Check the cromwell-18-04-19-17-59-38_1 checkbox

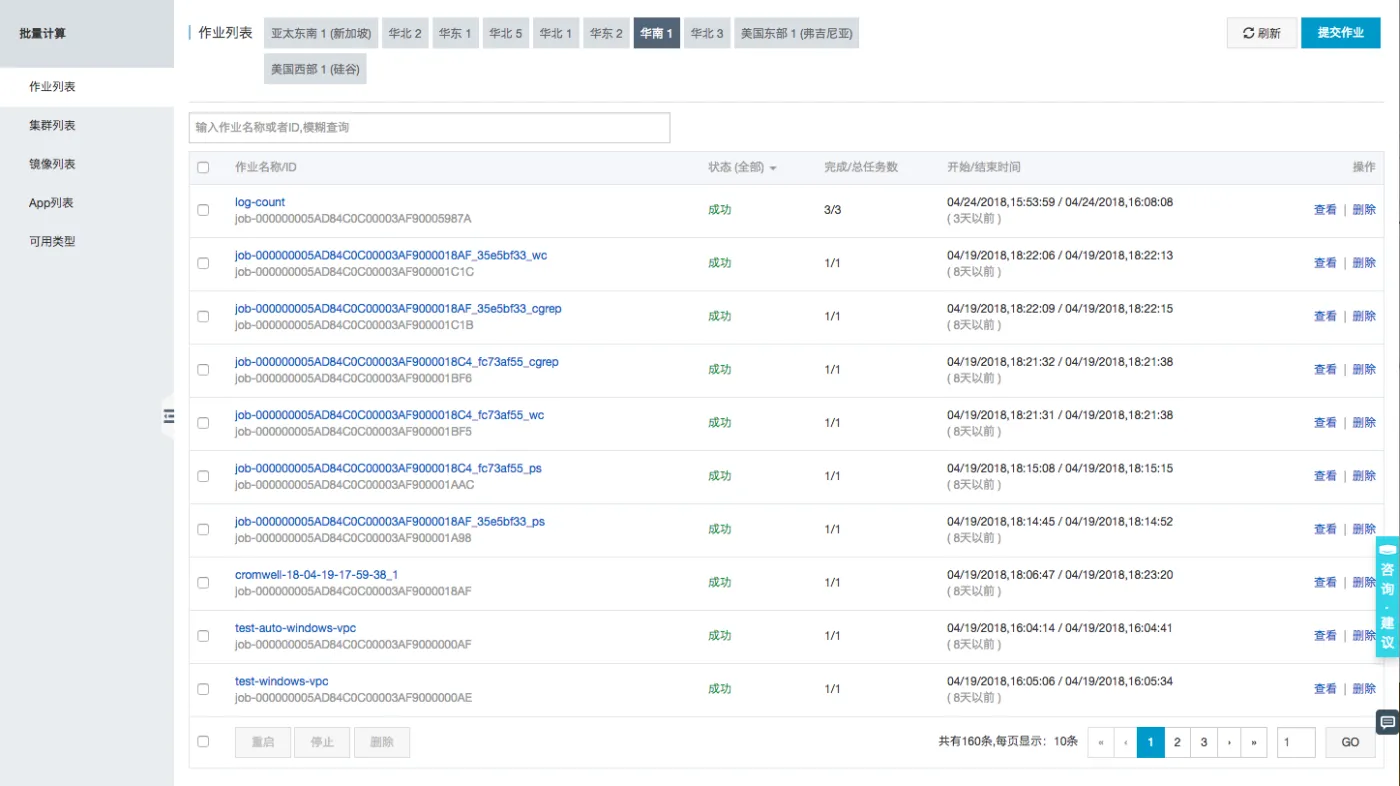203,582
